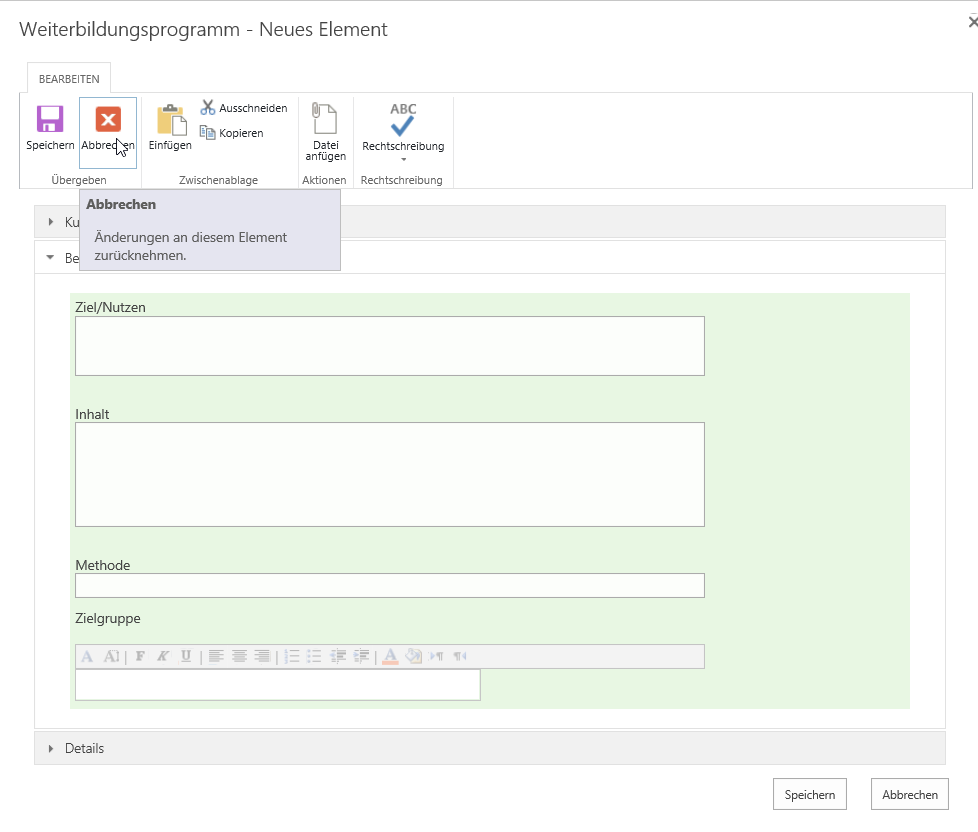Viewport: 978px width, 832px height.
Task: Align Zielgruppe text right
Action: 262,656
